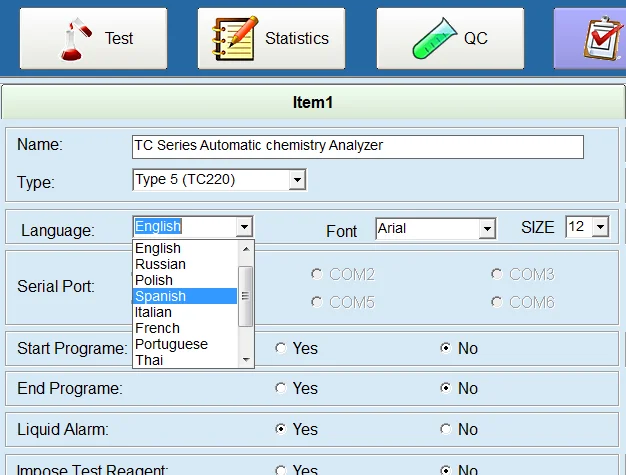Select Yes for Start Programe
Viewport: 626px width, 475px height.
(x=281, y=348)
